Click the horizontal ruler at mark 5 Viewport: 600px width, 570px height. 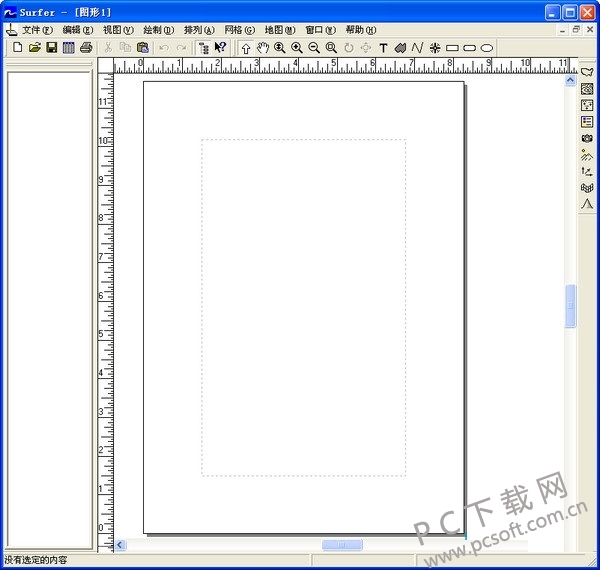[333, 65]
